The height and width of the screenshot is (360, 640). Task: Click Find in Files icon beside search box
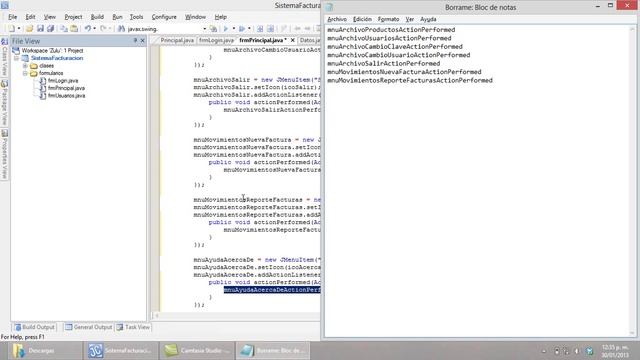213,29
